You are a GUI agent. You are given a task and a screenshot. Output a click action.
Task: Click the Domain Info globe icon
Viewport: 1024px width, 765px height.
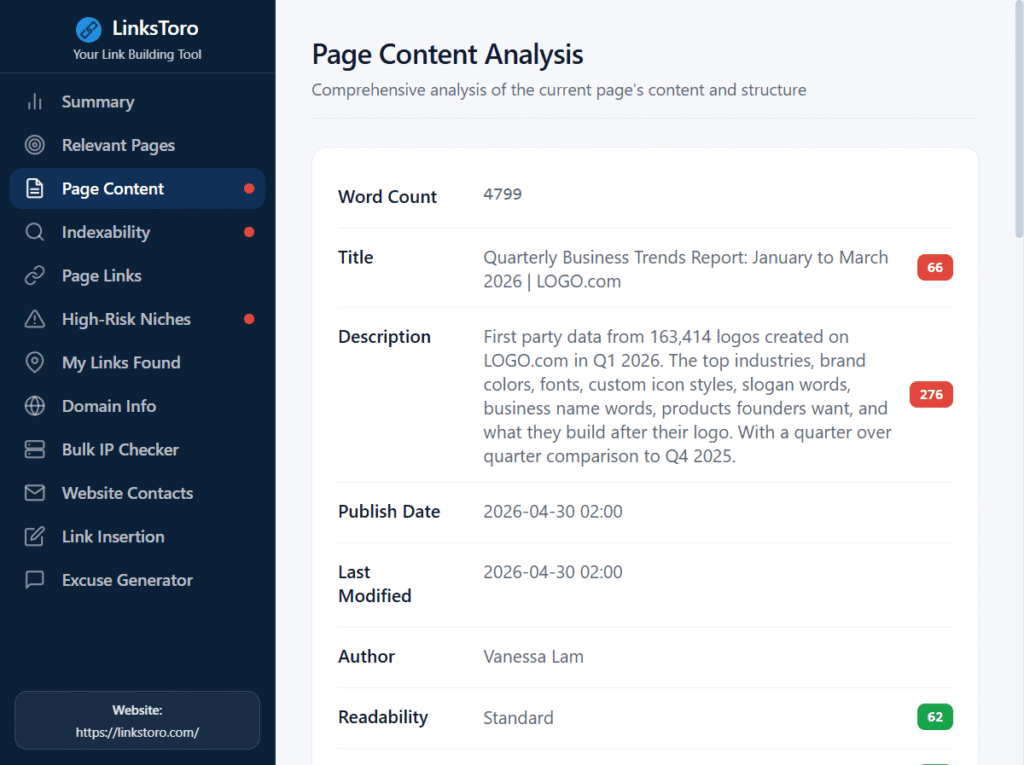coord(35,406)
